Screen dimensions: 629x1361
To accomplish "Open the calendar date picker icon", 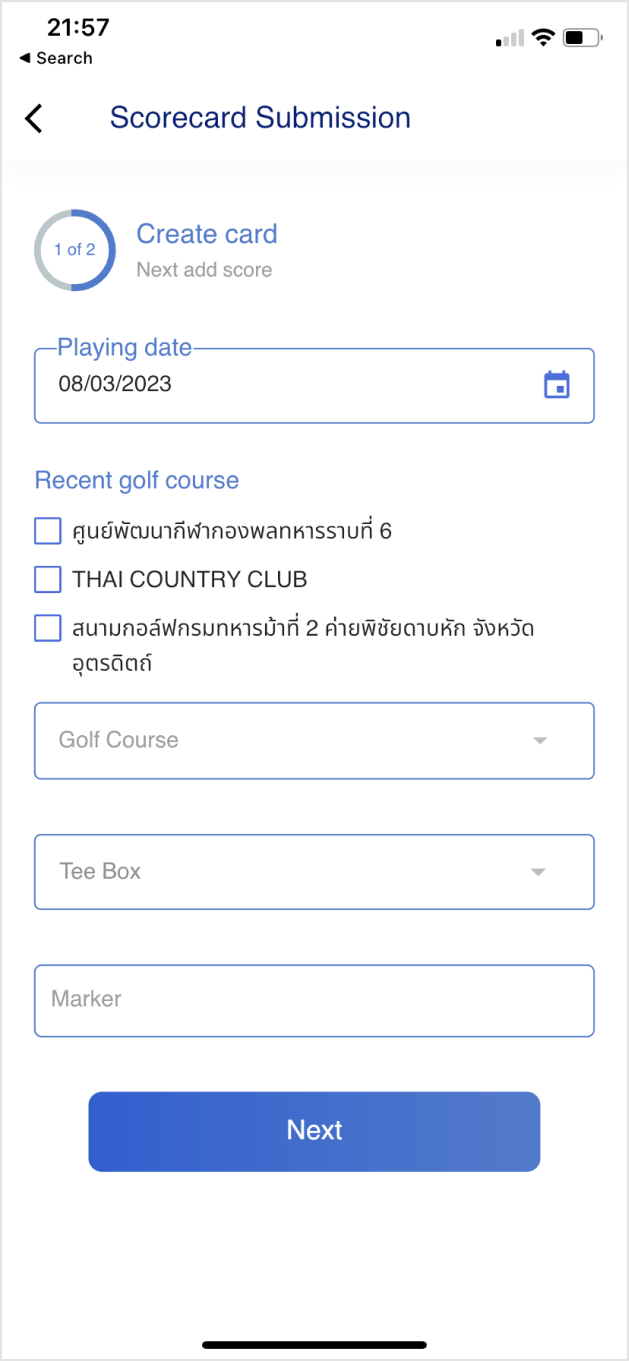I will [556, 385].
